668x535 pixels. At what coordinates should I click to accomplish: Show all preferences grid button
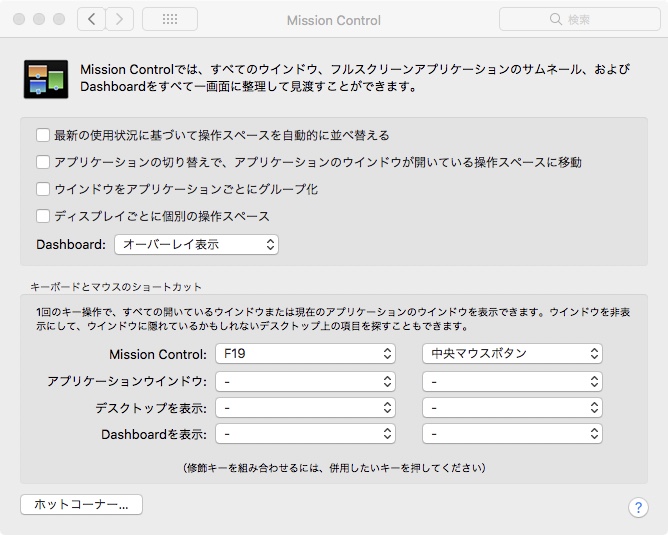170,19
